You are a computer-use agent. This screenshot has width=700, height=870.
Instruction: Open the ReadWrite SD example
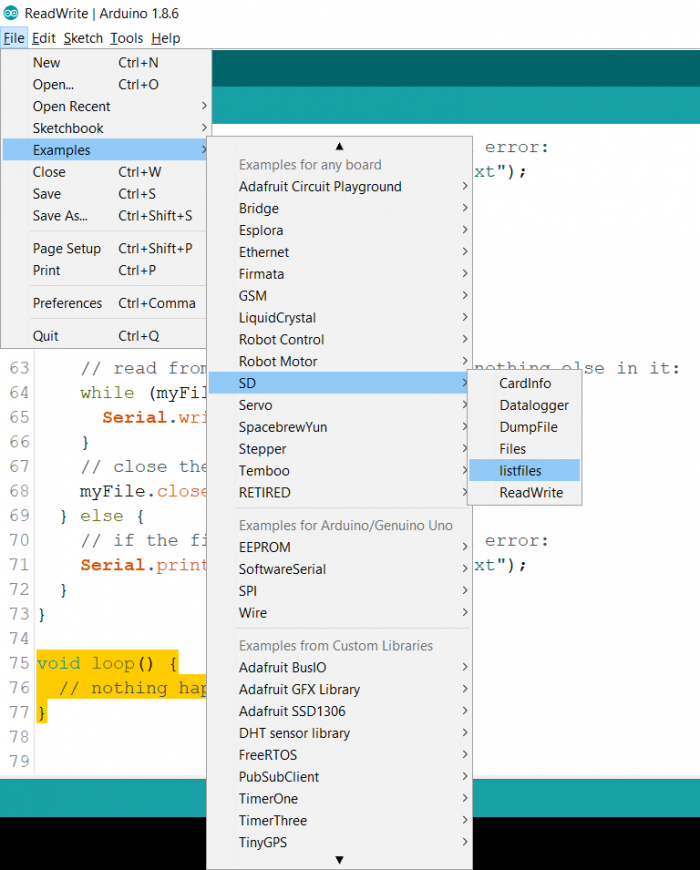tap(525, 492)
